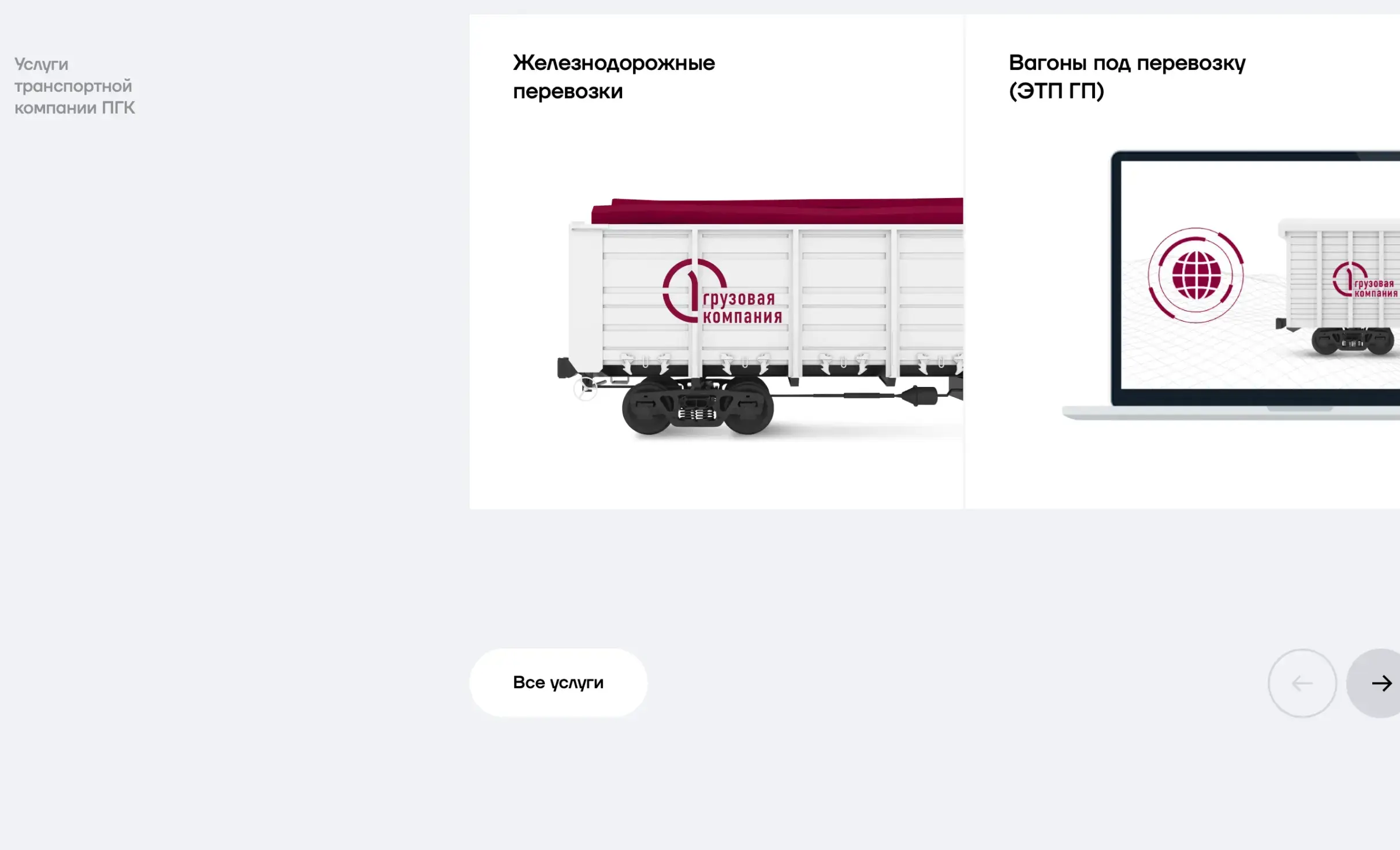Select the red cargo cover atop wagon
1400x850 pixels.
[x=777, y=211]
